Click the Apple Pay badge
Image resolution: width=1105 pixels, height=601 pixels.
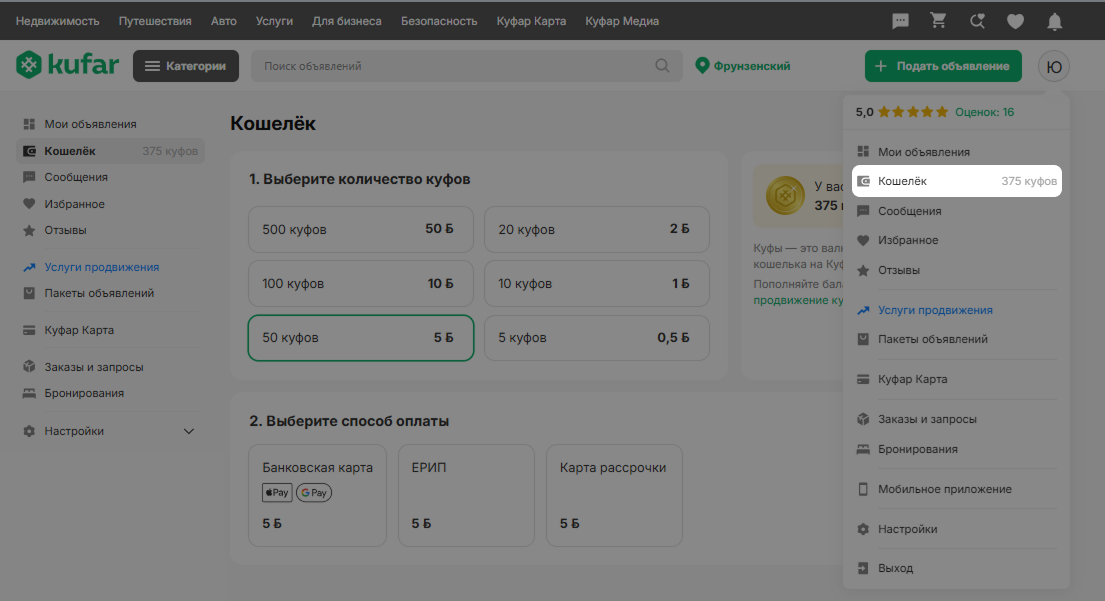point(277,492)
